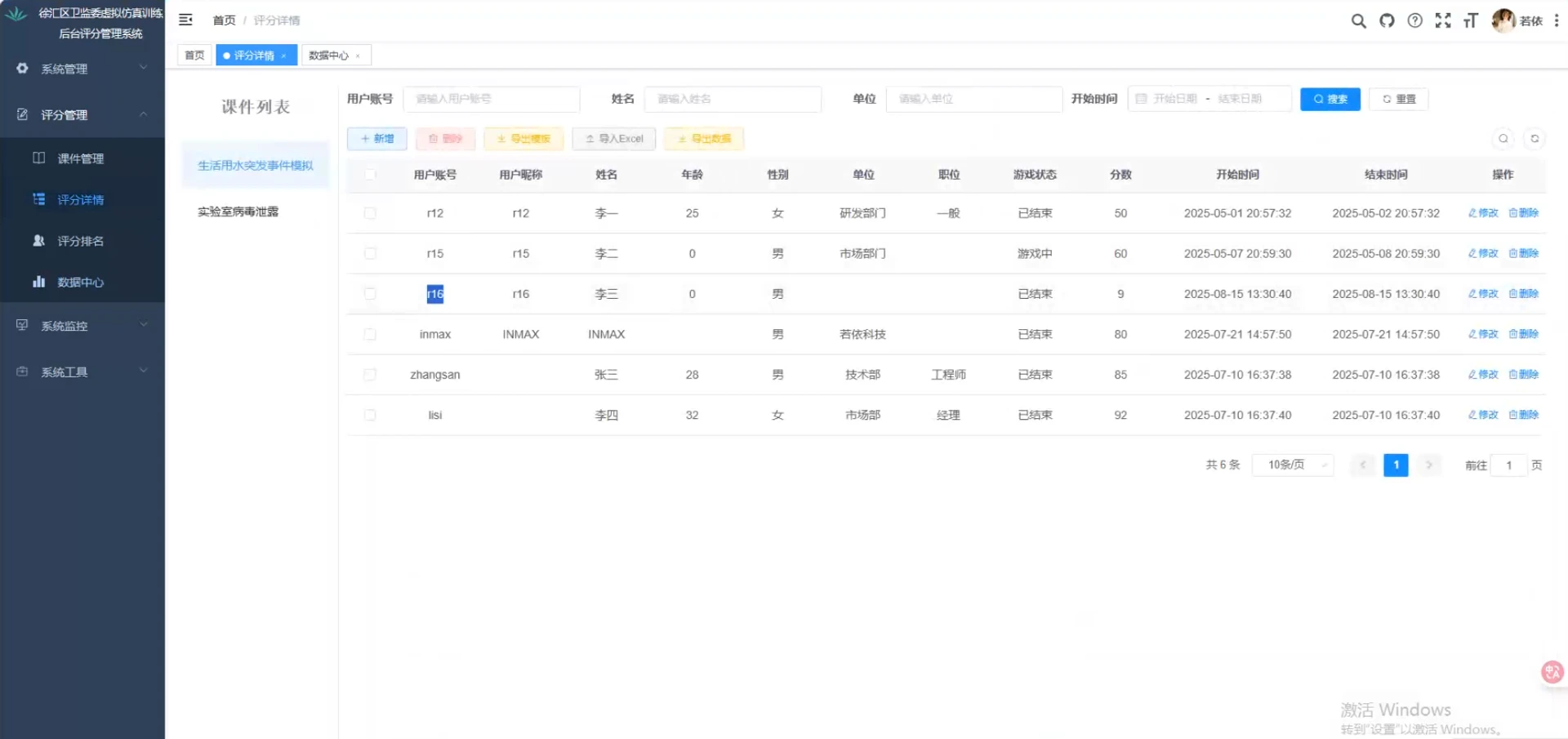Click the calendar icon in date range
Image resolution: width=1568 pixels, height=739 pixels.
(1142, 99)
